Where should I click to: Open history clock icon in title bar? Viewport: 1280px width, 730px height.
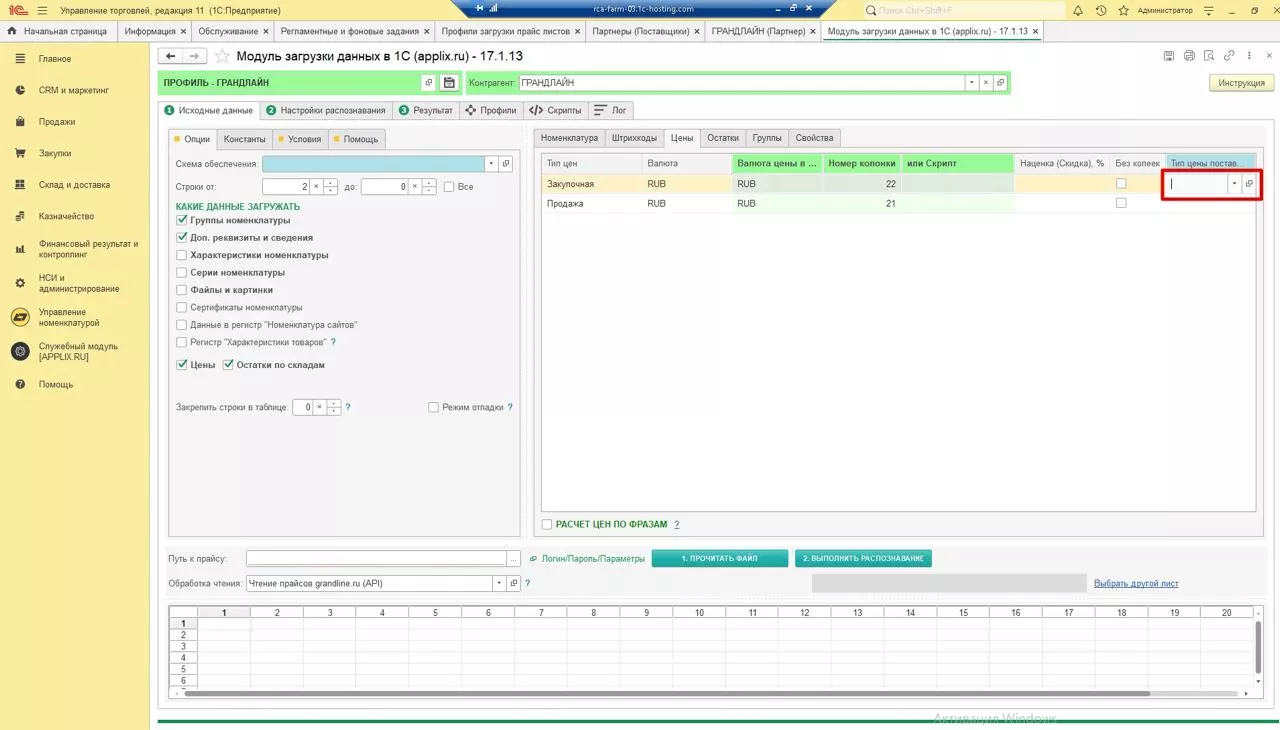pos(1101,10)
